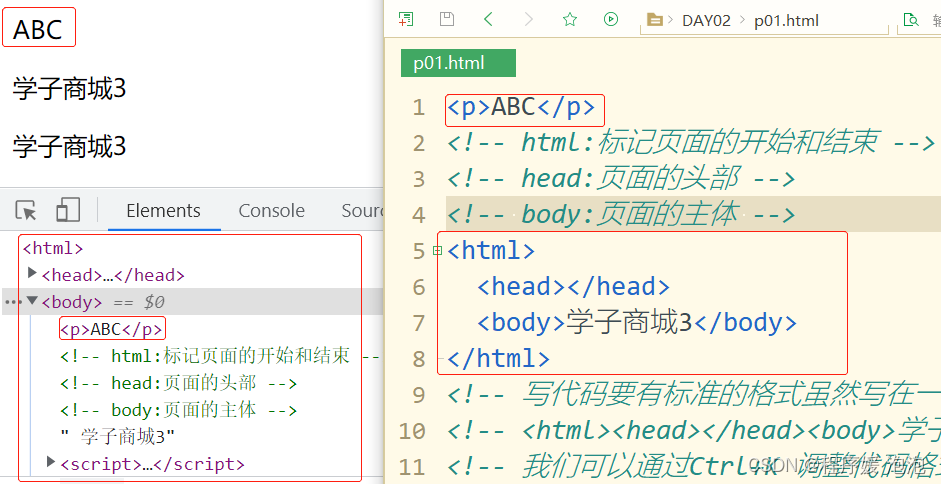Click the new file icon in editor toolbar
This screenshot has height=484, width=941.
(x=406, y=19)
